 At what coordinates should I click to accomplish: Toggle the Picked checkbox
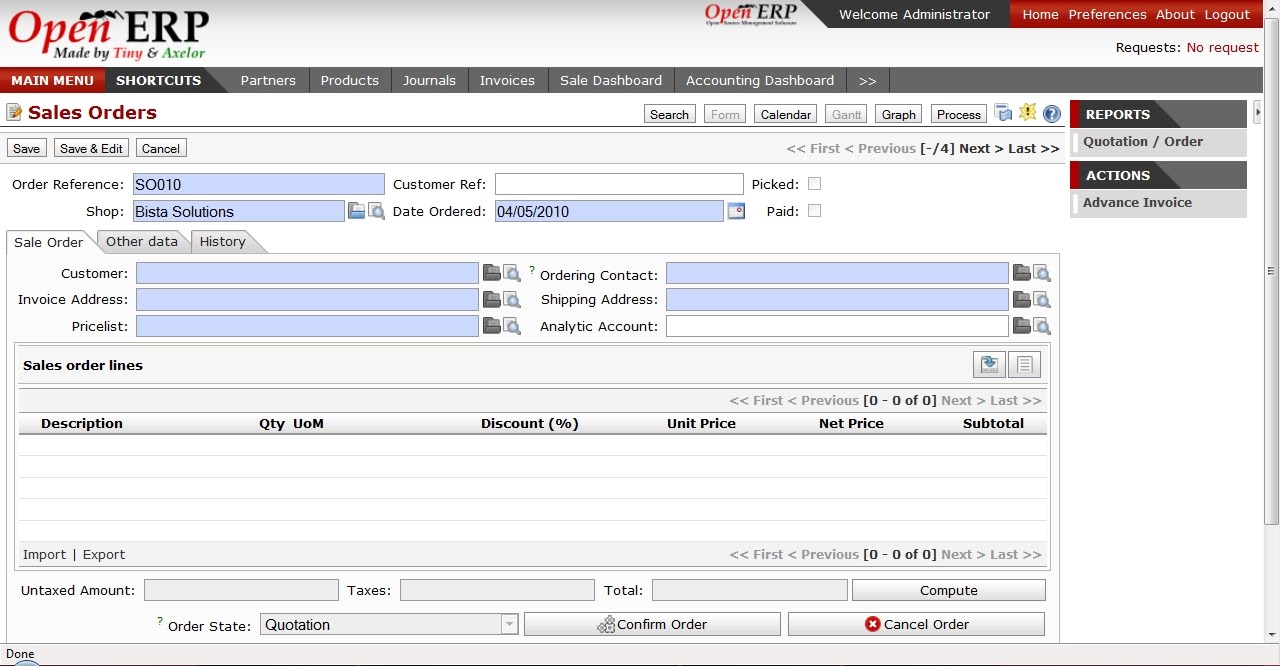tap(815, 183)
